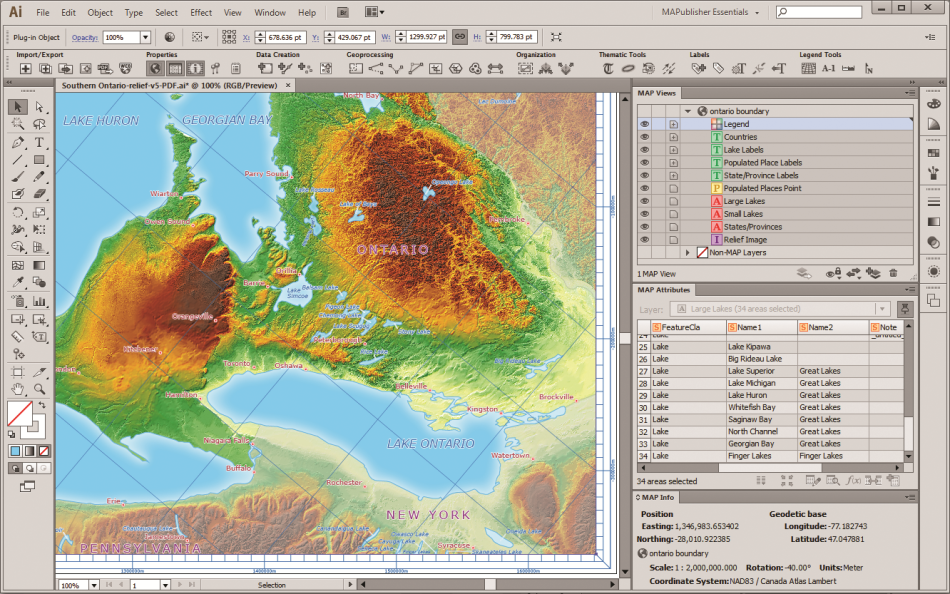Open MAP Views globe icon in Properties

(155, 69)
